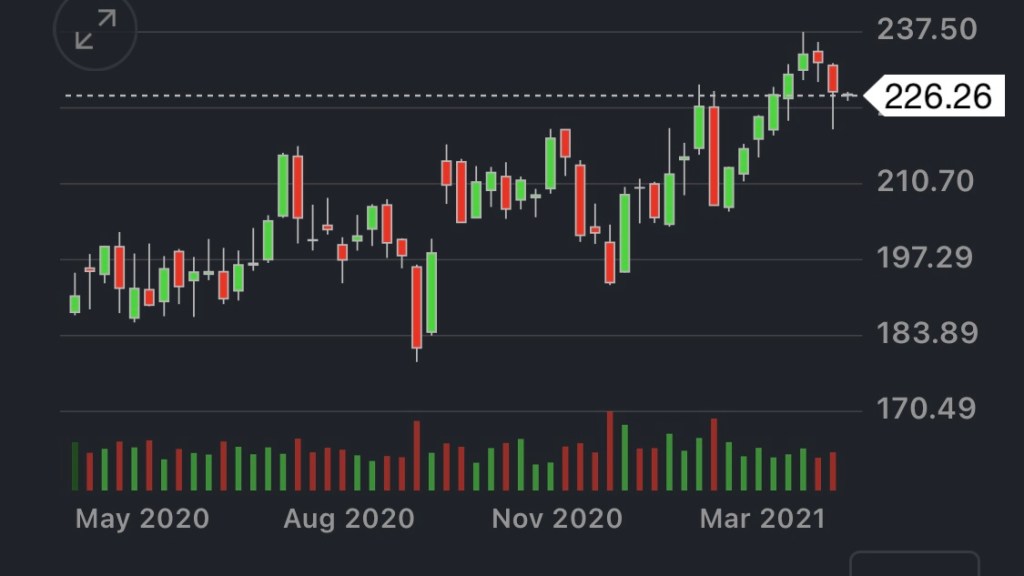The height and width of the screenshot is (576, 1024).
Task: Select the final tiny candle beside price tag
Action: [848, 96]
